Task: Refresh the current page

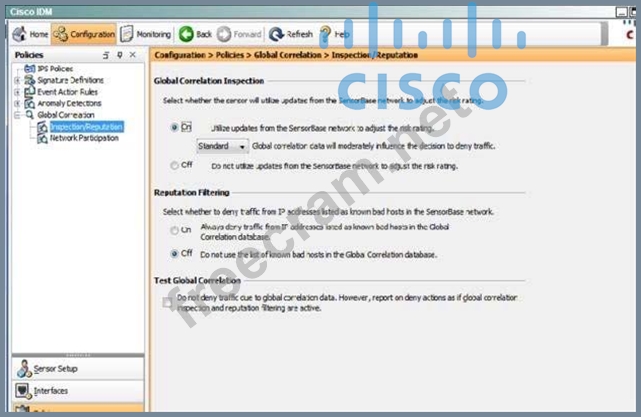Action: pos(291,33)
